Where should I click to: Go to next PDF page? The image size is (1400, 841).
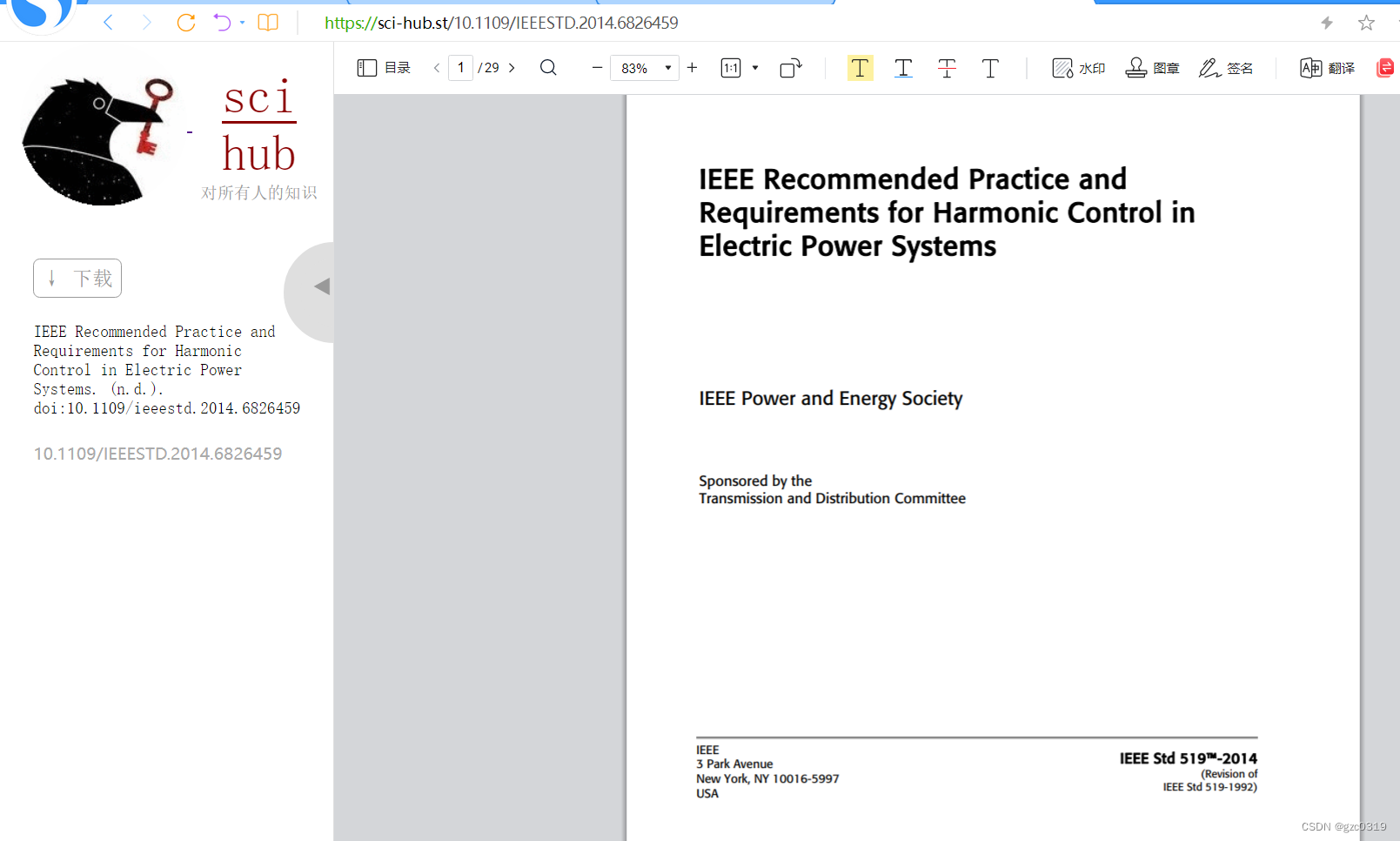coord(512,68)
